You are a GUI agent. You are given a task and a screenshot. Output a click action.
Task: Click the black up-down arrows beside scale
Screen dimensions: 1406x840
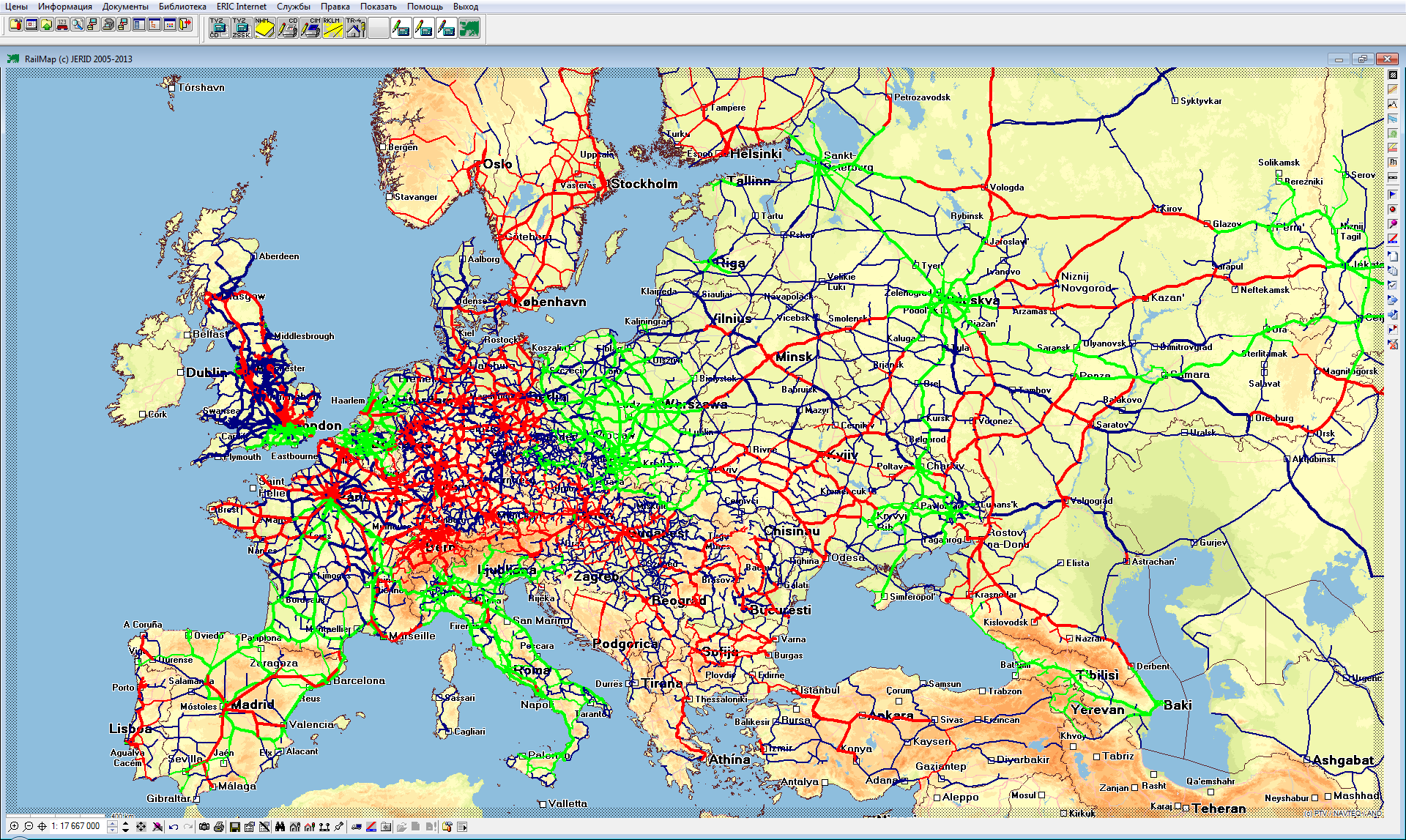coord(125,827)
